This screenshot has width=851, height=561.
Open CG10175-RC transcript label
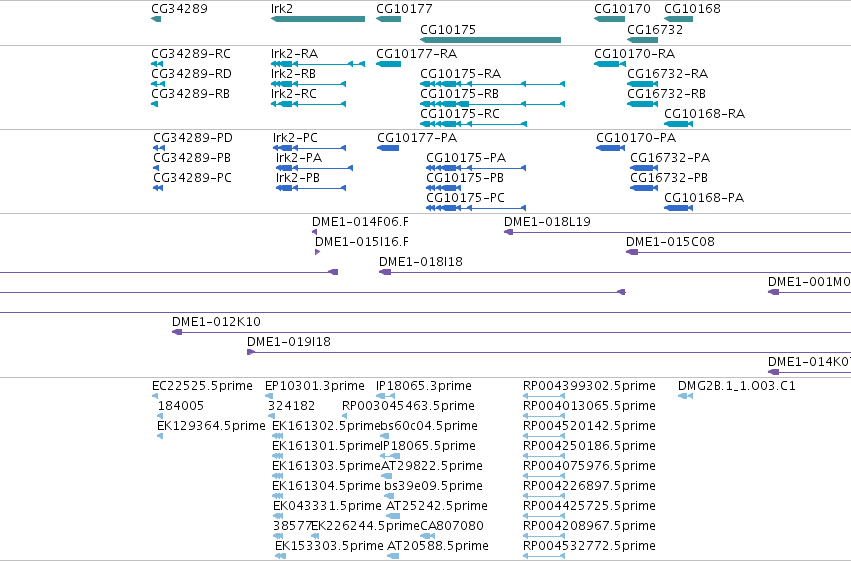460,114
